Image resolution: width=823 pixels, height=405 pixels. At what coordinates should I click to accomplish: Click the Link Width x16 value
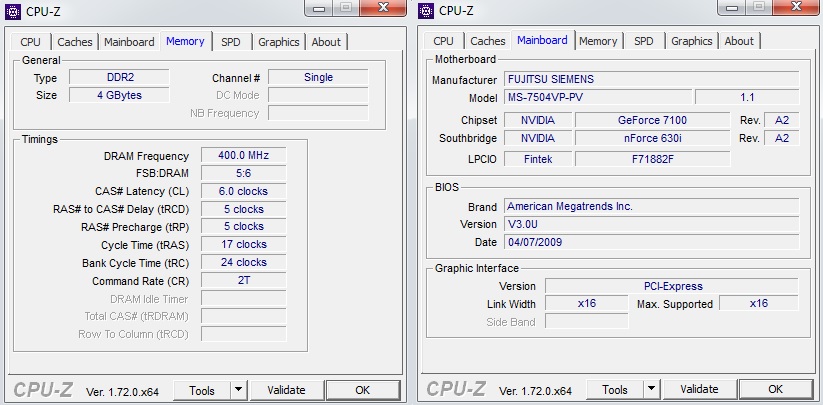[x=587, y=304]
